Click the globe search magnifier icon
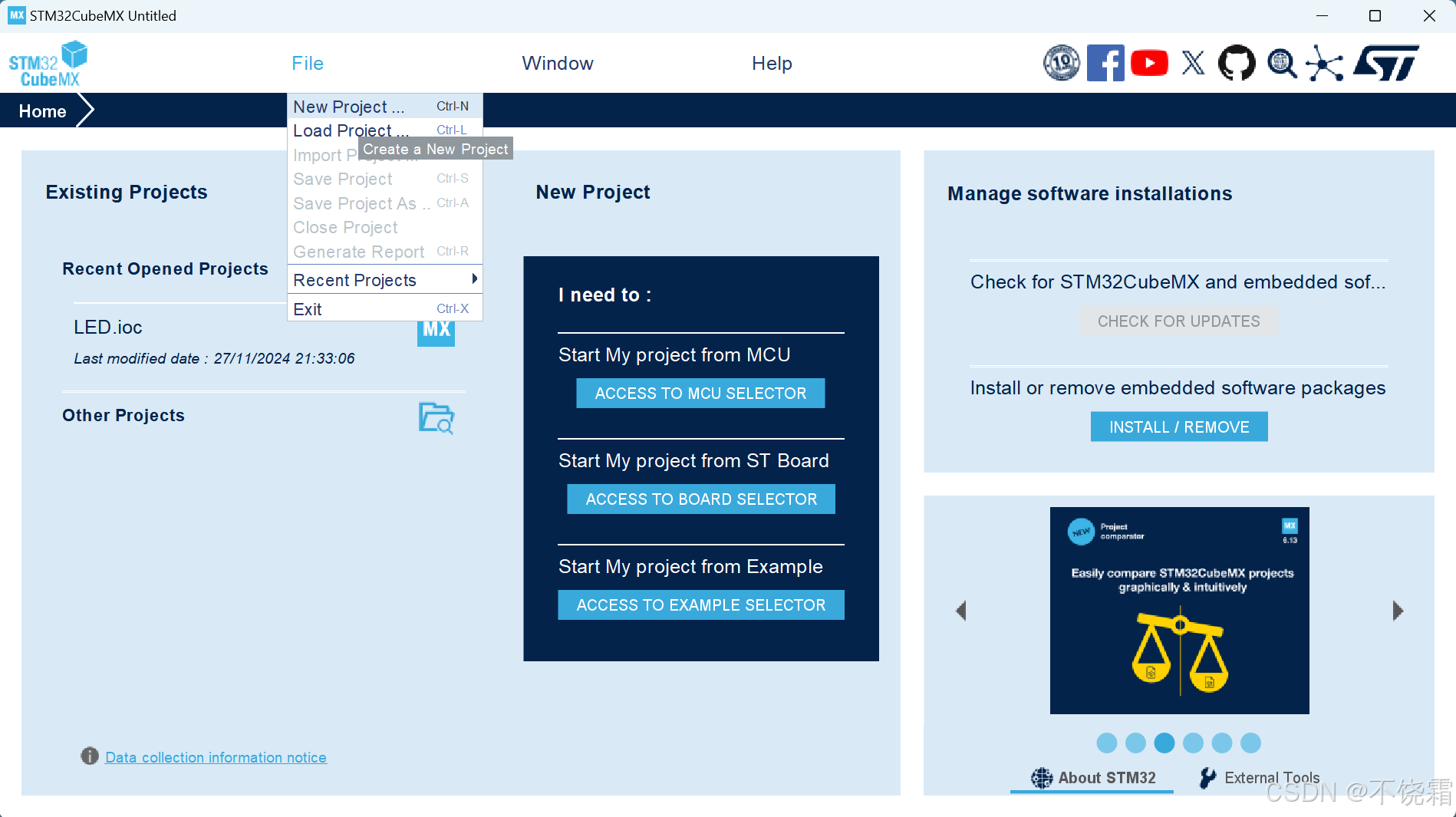The image size is (1456, 817). click(1281, 64)
